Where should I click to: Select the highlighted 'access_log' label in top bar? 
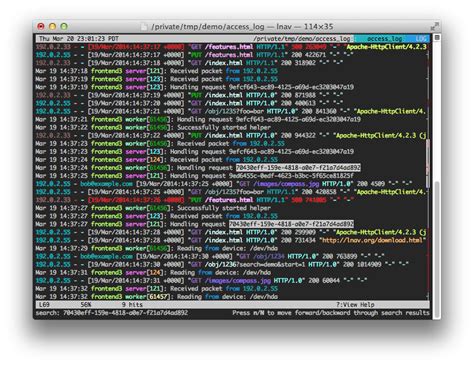(x=385, y=39)
